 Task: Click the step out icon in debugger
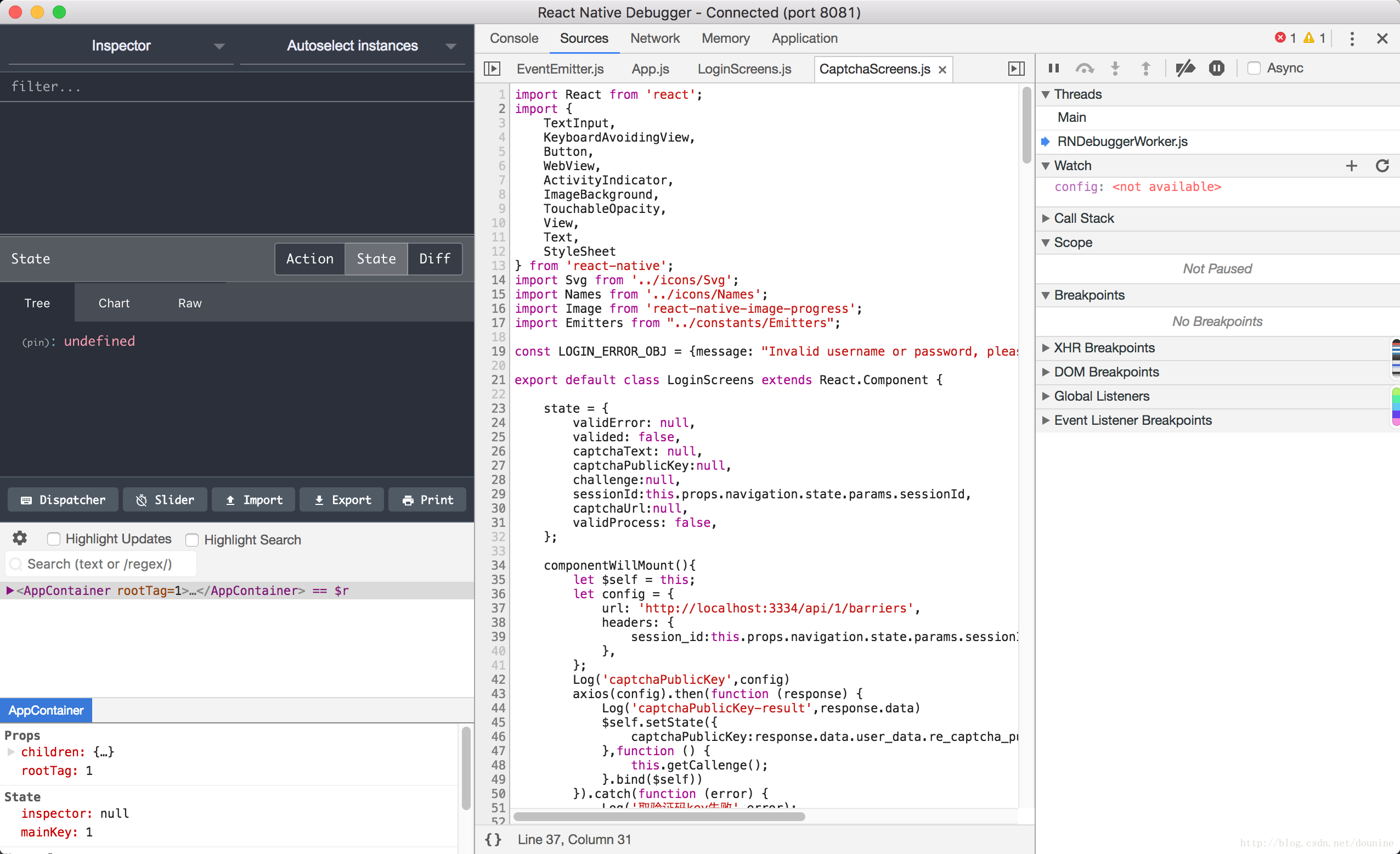[x=1144, y=68]
